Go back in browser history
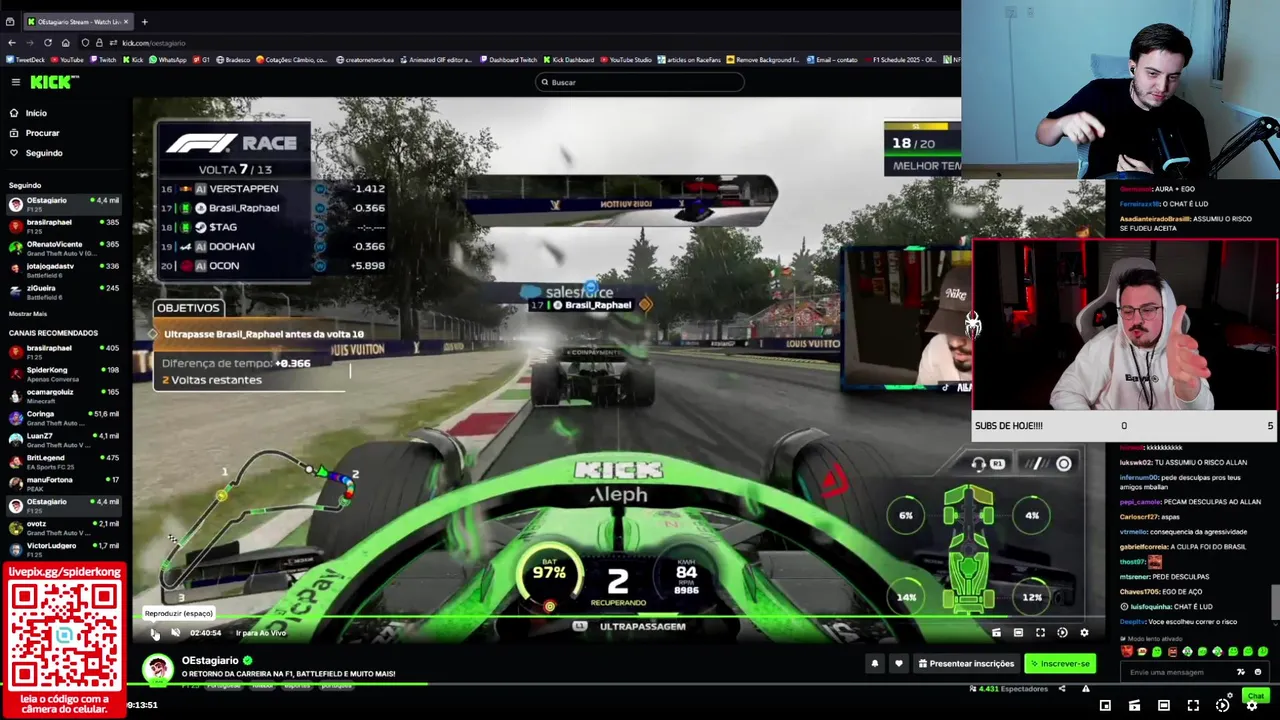 point(11,43)
